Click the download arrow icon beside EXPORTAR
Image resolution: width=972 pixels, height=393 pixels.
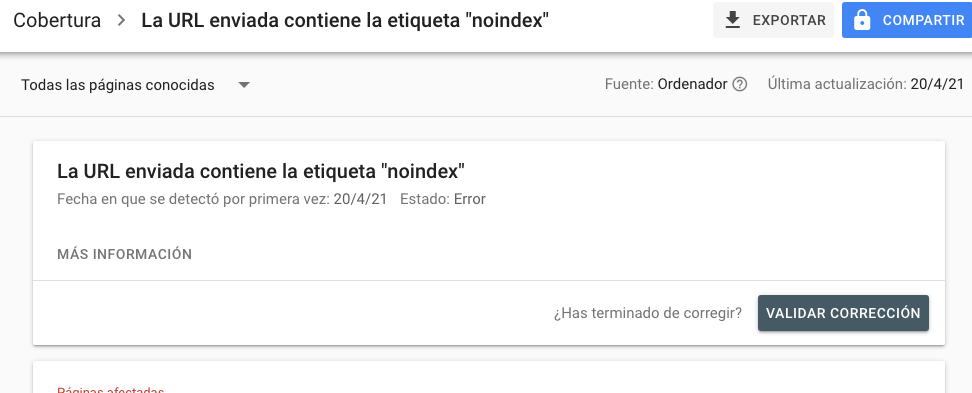[733, 20]
